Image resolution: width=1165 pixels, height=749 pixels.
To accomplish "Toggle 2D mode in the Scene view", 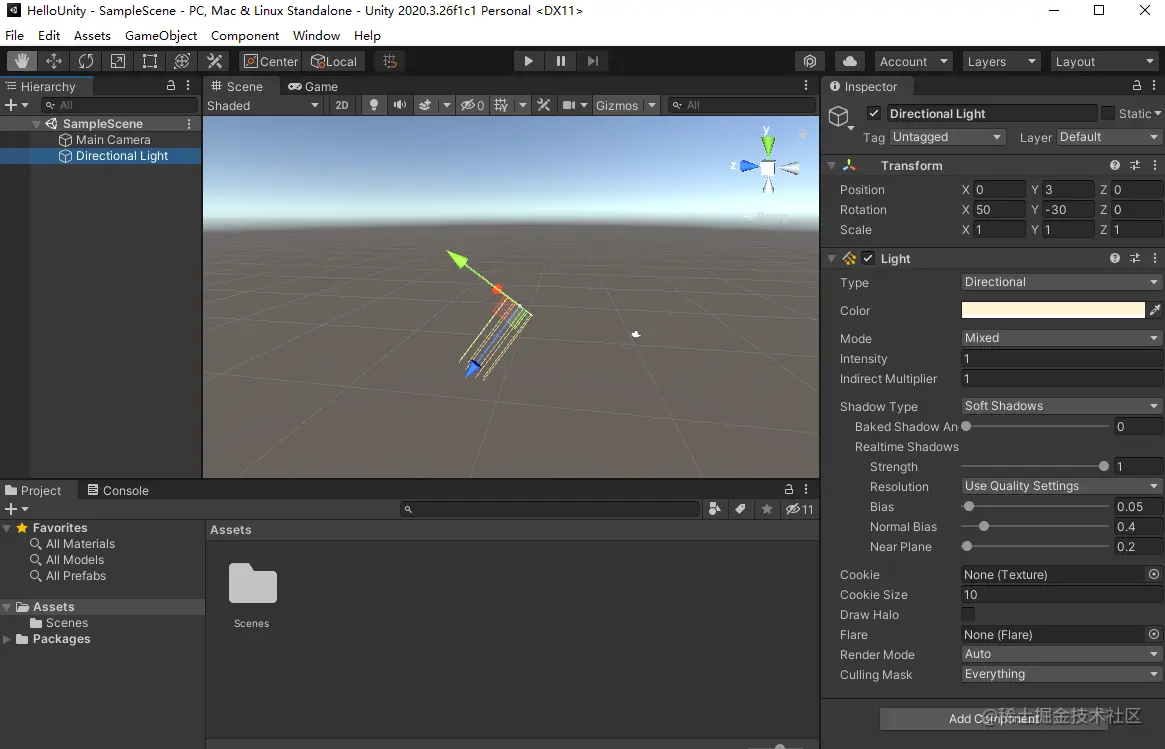I will (342, 105).
